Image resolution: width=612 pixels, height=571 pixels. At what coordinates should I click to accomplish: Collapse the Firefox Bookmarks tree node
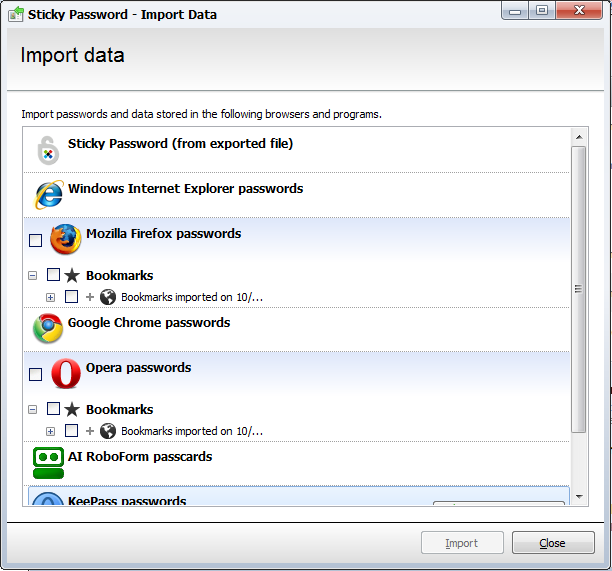32,276
